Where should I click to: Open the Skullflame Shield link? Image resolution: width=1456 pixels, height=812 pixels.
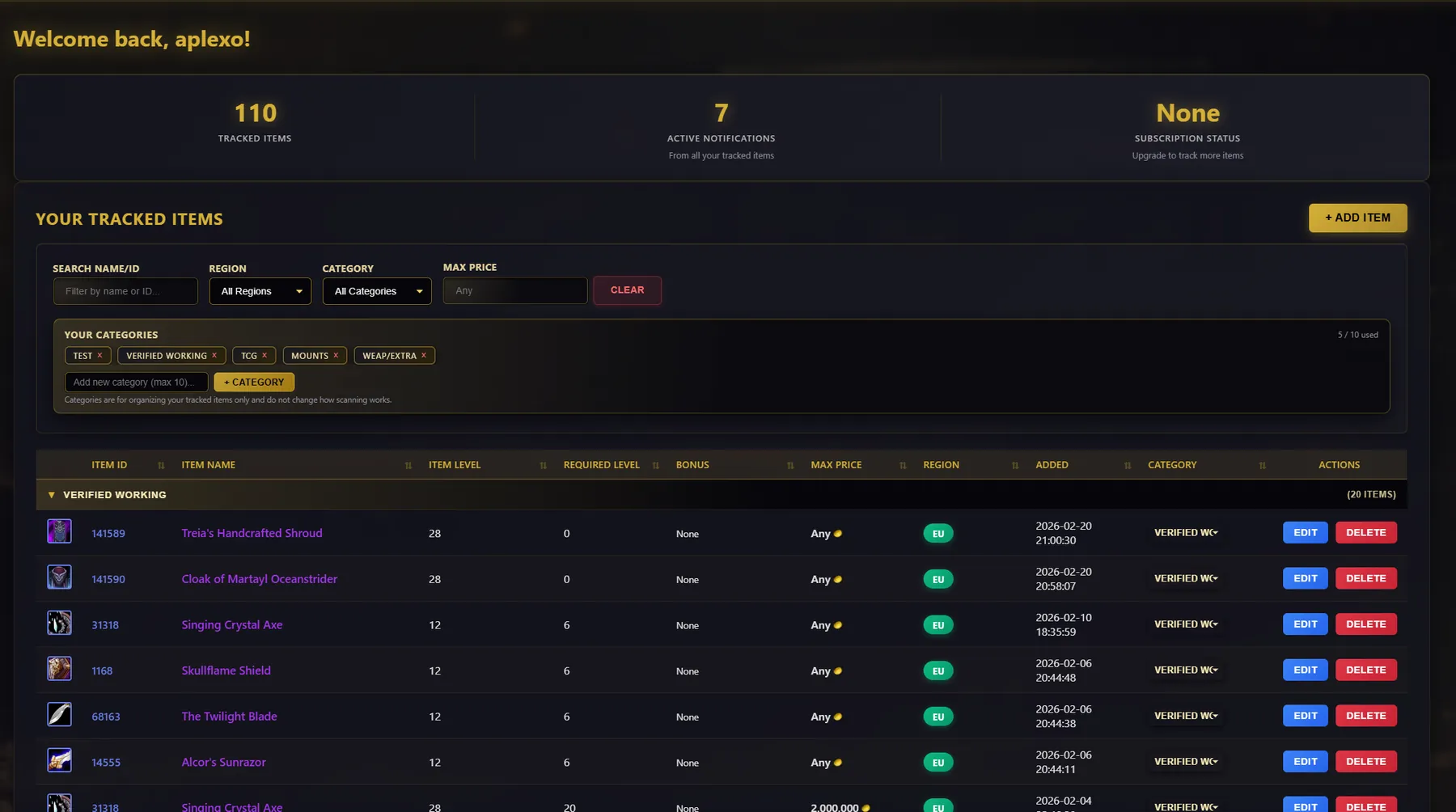pyautogui.click(x=226, y=670)
